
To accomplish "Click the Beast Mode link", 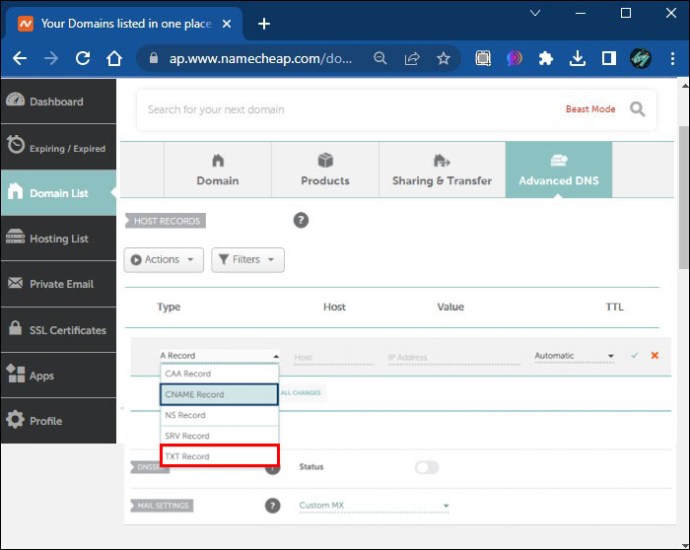I will click(x=590, y=109).
